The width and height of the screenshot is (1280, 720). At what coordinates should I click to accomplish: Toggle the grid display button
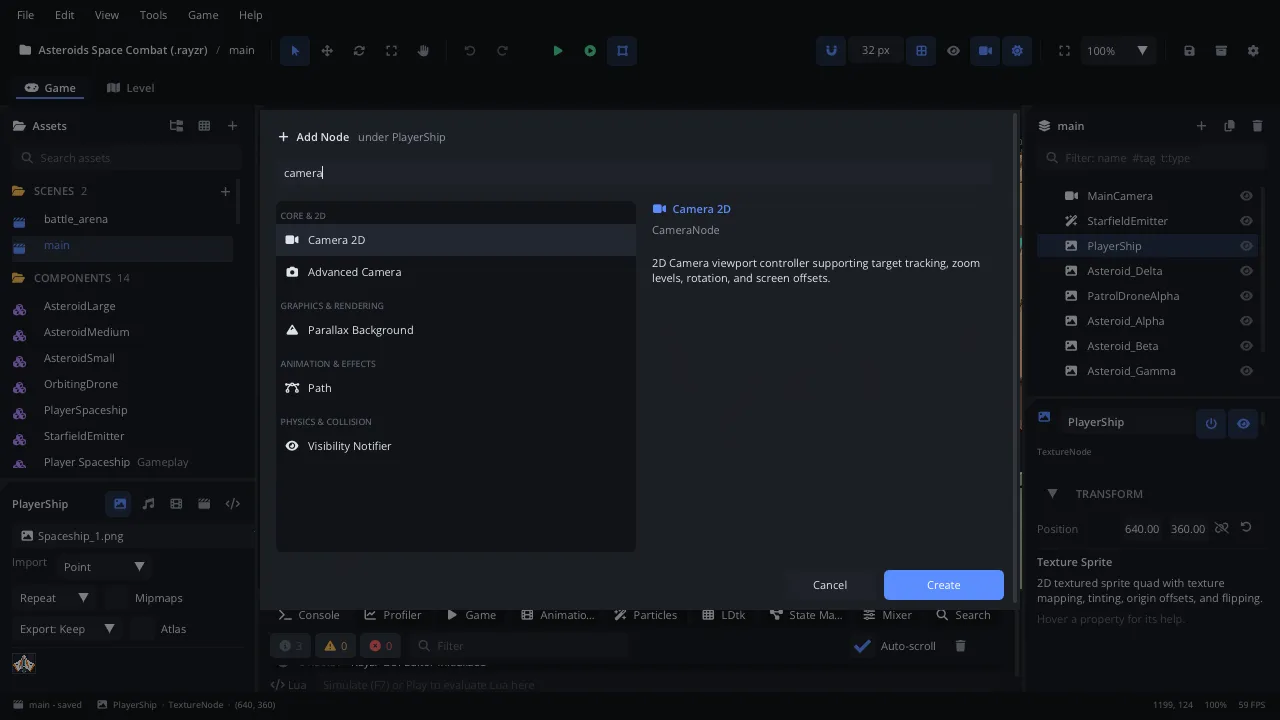pyautogui.click(x=921, y=51)
